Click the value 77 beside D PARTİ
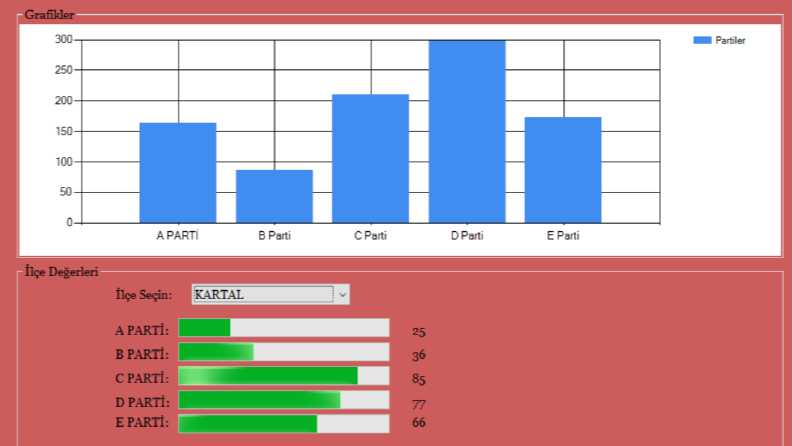The image size is (793, 446). [x=419, y=405]
